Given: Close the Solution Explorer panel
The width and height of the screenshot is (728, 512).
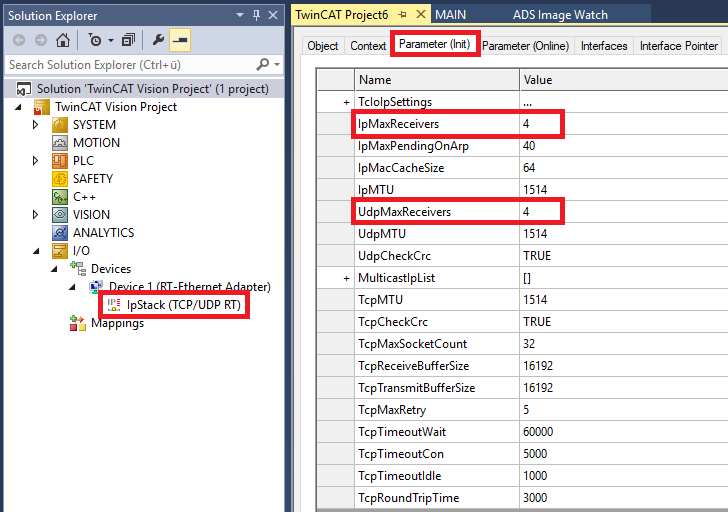Looking at the screenshot, I should 273,15.
